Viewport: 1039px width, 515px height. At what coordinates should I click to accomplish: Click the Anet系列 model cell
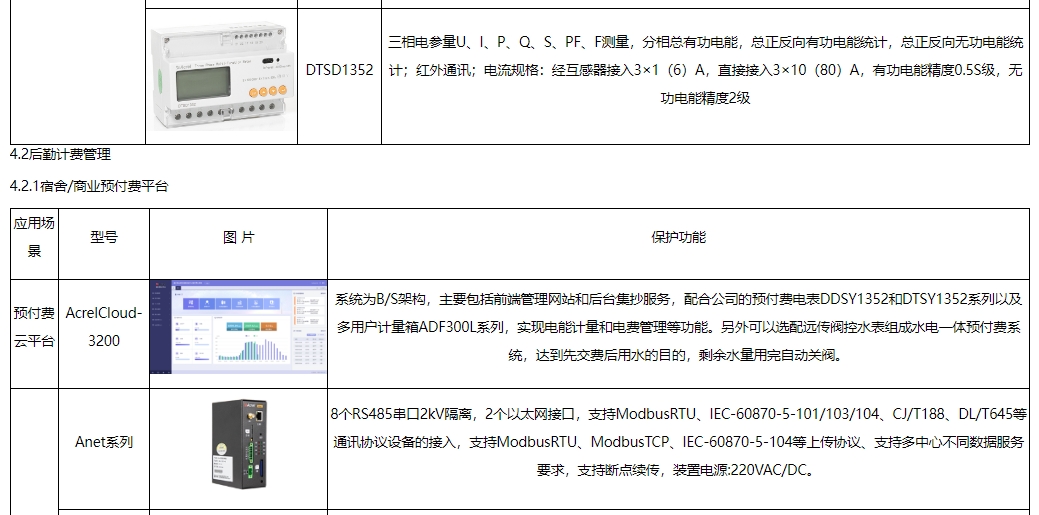(x=103, y=442)
